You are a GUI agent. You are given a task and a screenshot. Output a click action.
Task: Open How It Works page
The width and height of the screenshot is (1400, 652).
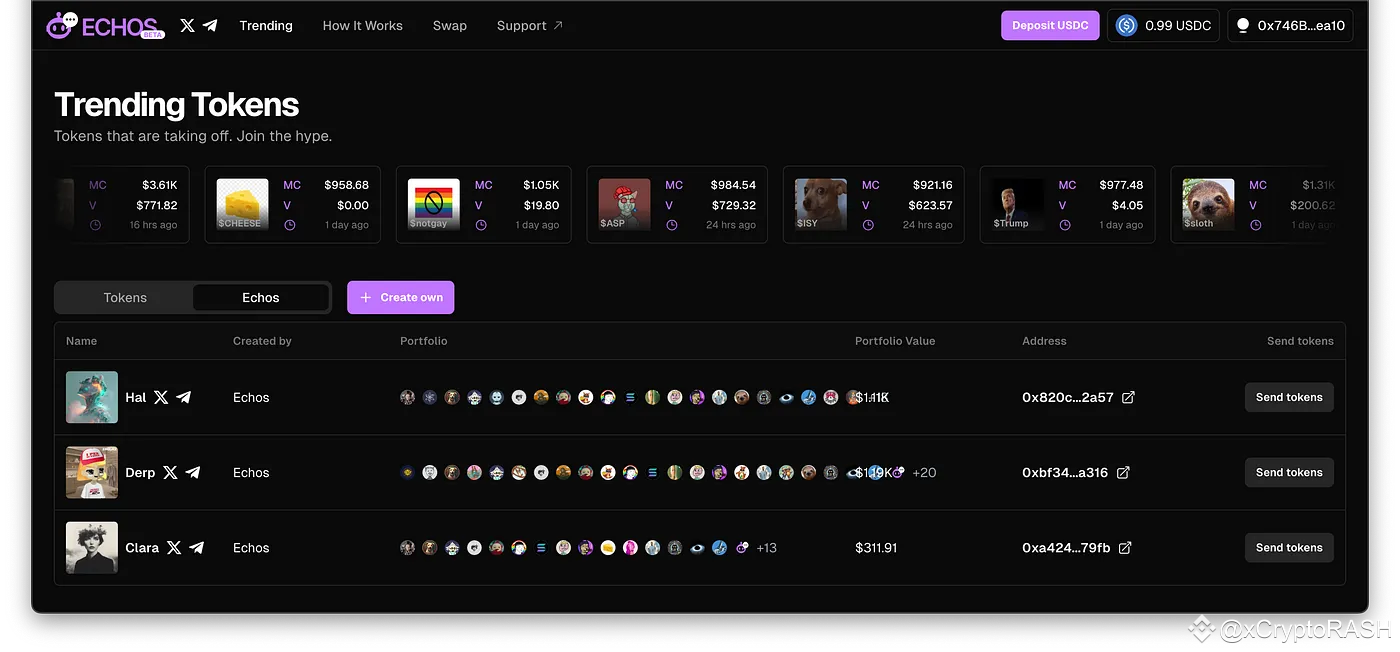click(362, 26)
